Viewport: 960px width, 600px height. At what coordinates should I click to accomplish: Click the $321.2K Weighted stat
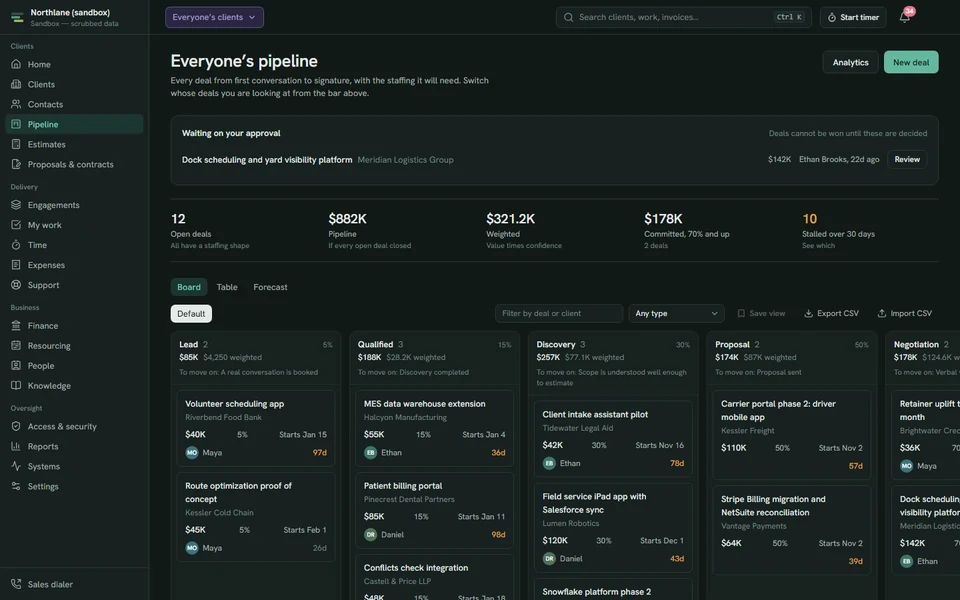tap(524, 231)
